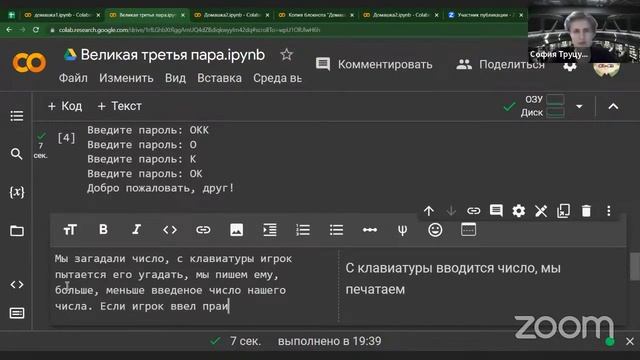
Task: Add a bulleted list
Action: [x=336, y=230]
